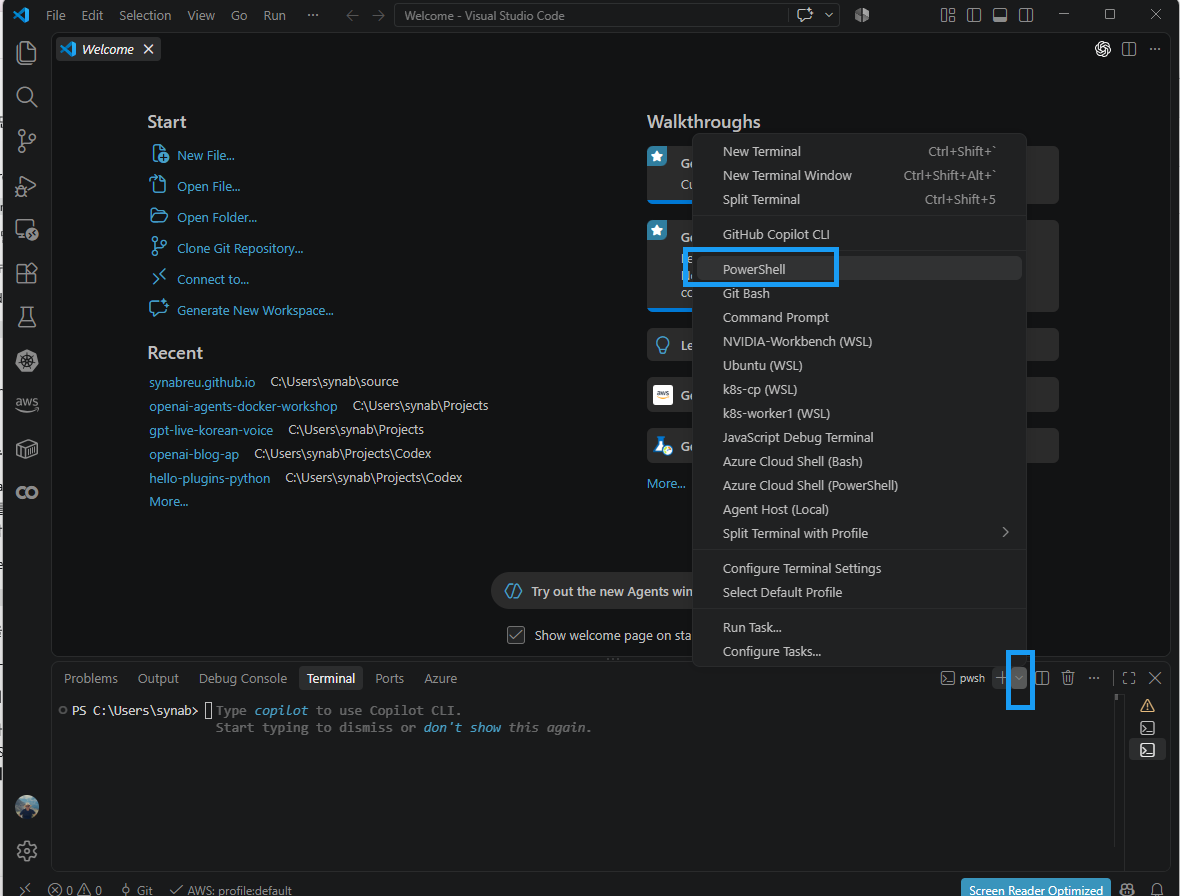Click the Accounts avatar icon
The image size is (1180, 896).
click(x=26, y=806)
